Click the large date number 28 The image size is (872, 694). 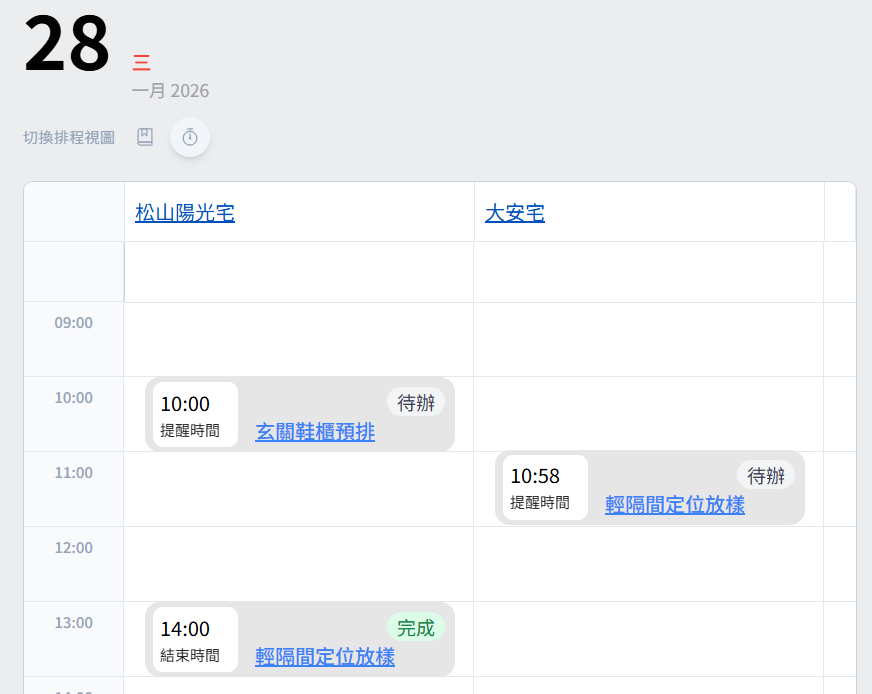click(67, 45)
